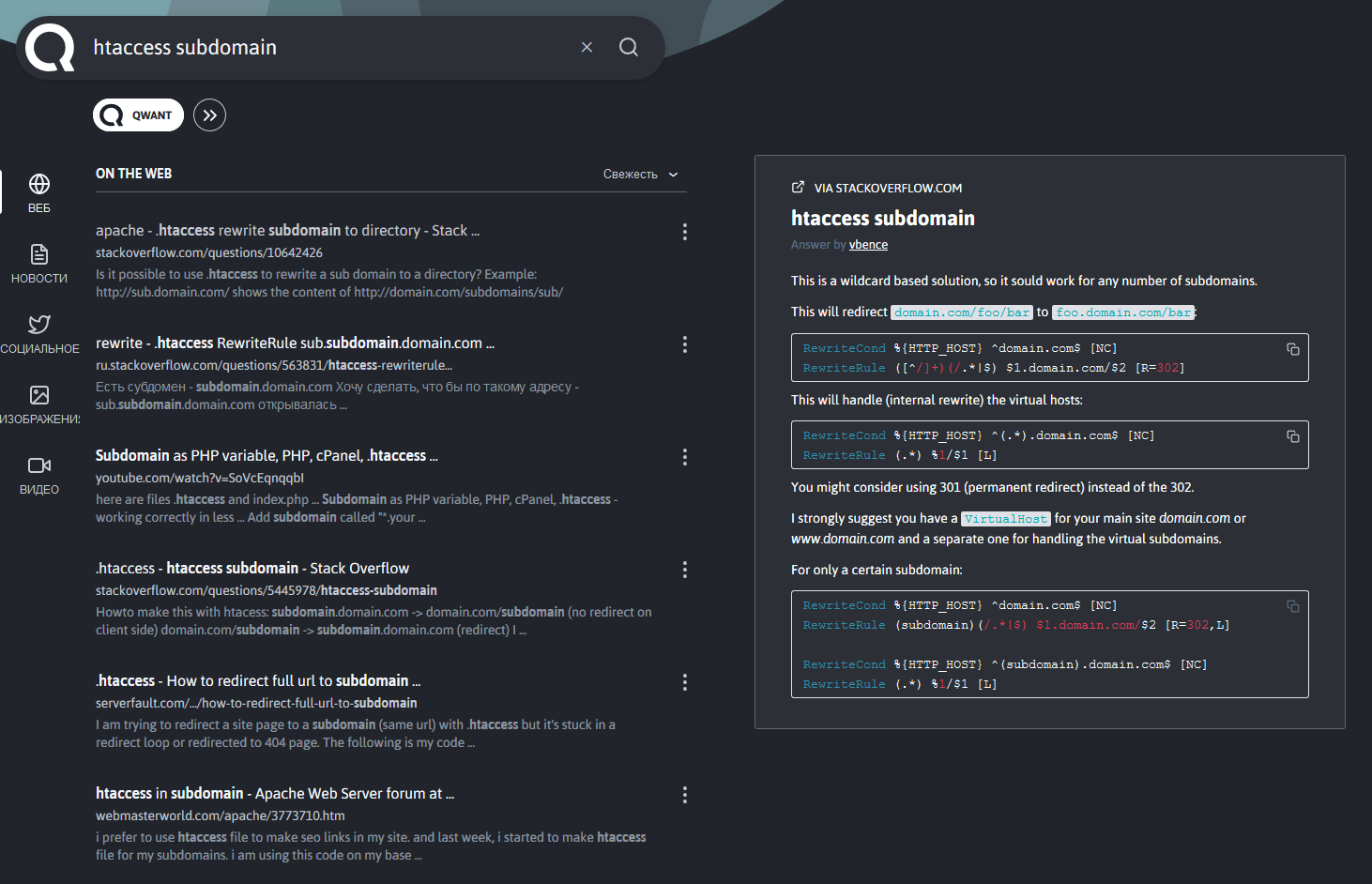Open options menu for webmasterworld result
Viewport: 1372px width, 884px height.
click(x=684, y=795)
